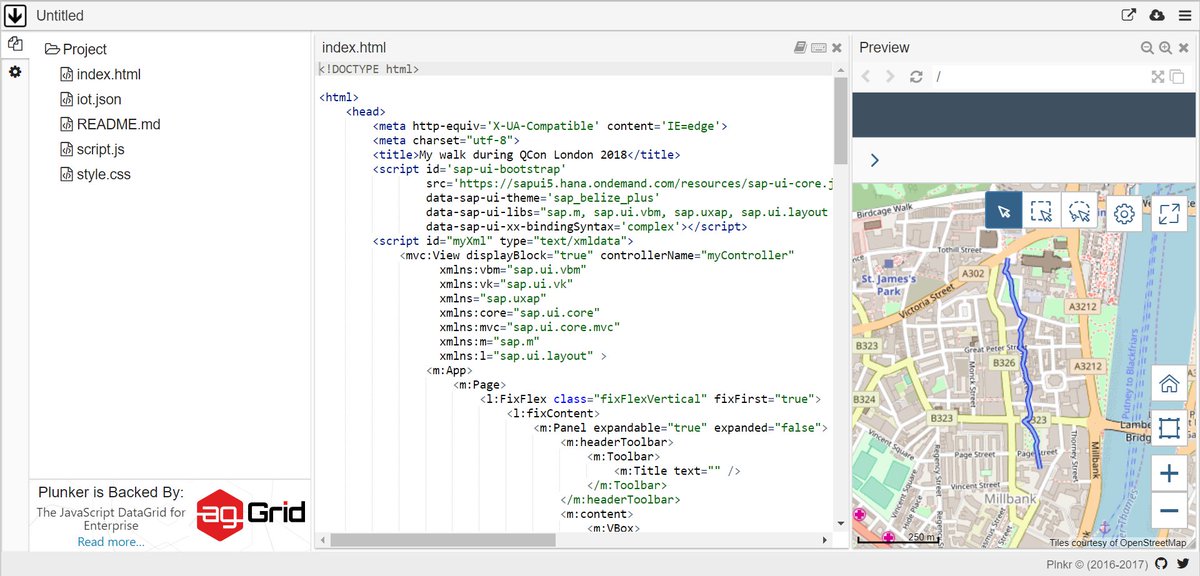Open the settings gear in sidebar
The width and height of the screenshot is (1200, 576).
[x=15, y=72]
